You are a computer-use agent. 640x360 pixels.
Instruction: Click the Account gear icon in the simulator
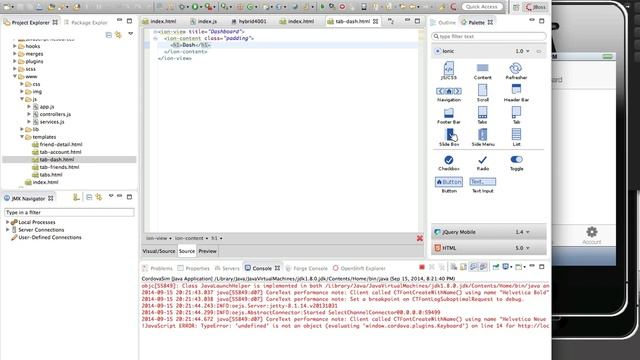591,232
